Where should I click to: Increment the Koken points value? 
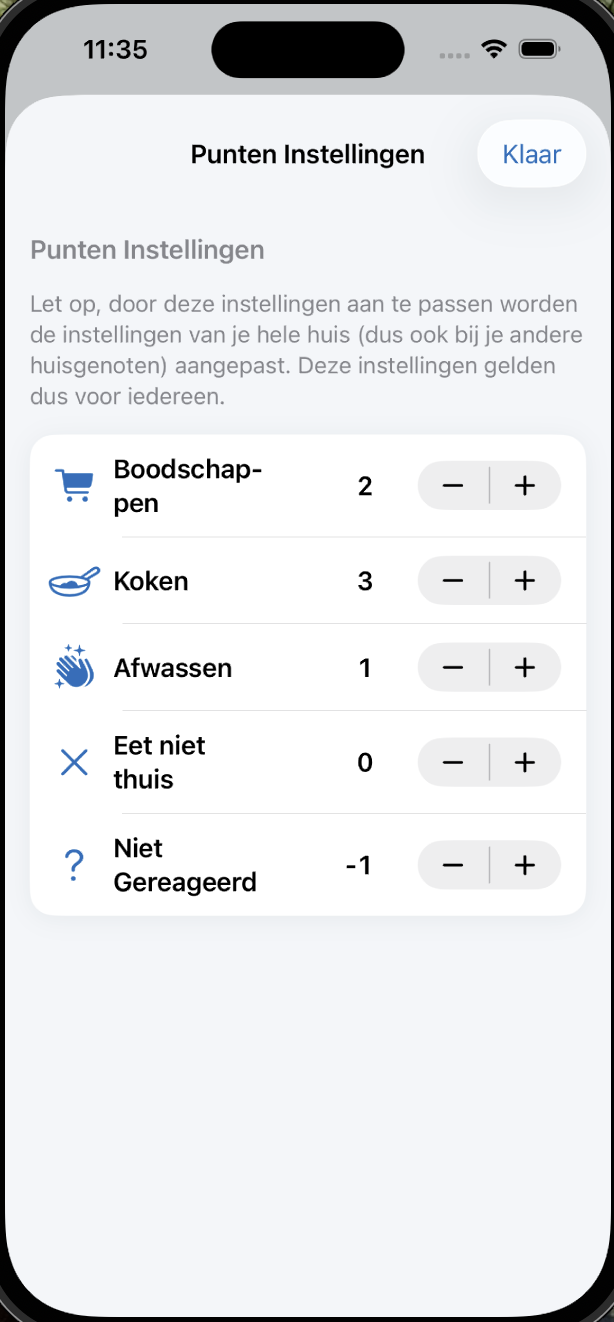525,581
